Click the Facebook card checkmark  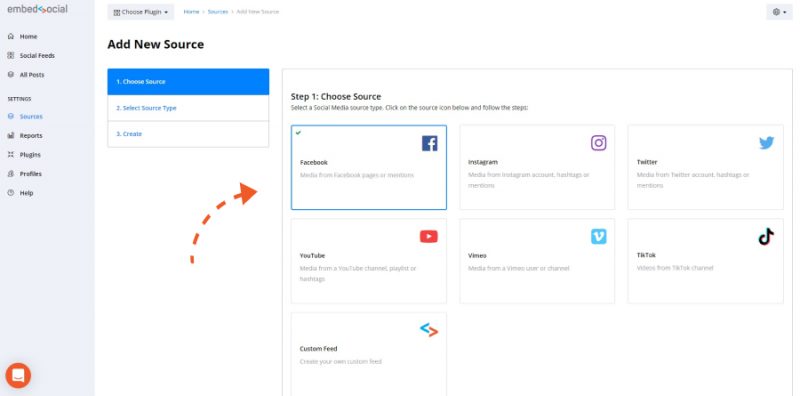click(x=298, y=133)
